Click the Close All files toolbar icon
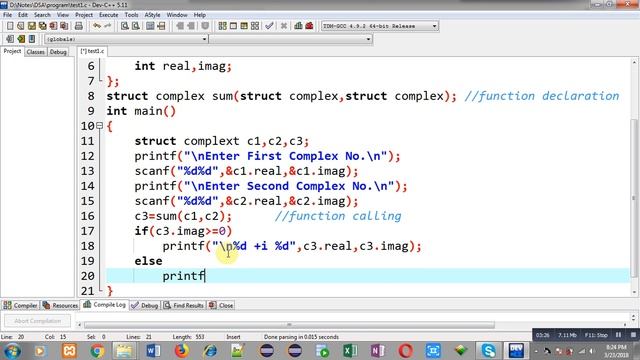 coord(64,26)
